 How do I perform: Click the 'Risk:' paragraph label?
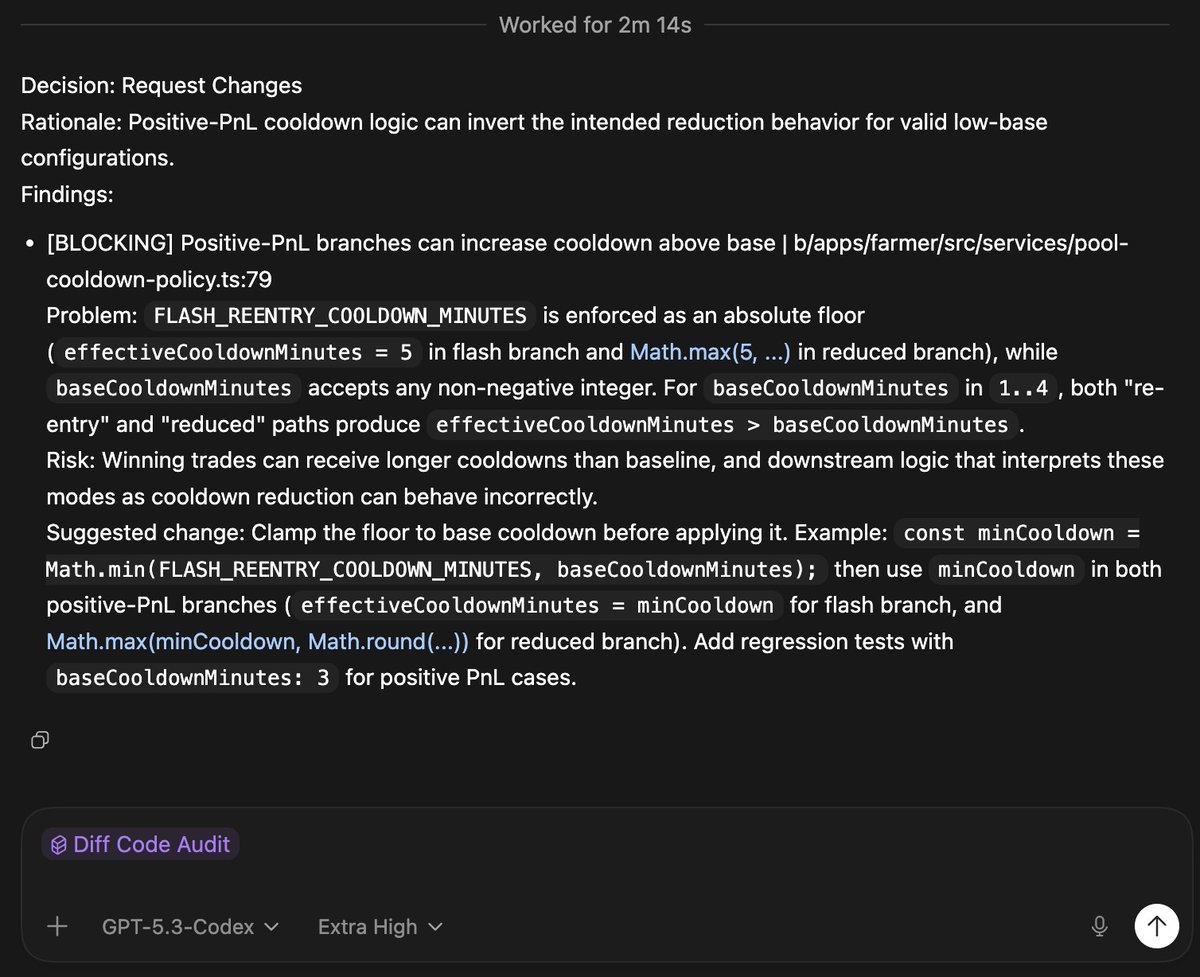(71, 460)
